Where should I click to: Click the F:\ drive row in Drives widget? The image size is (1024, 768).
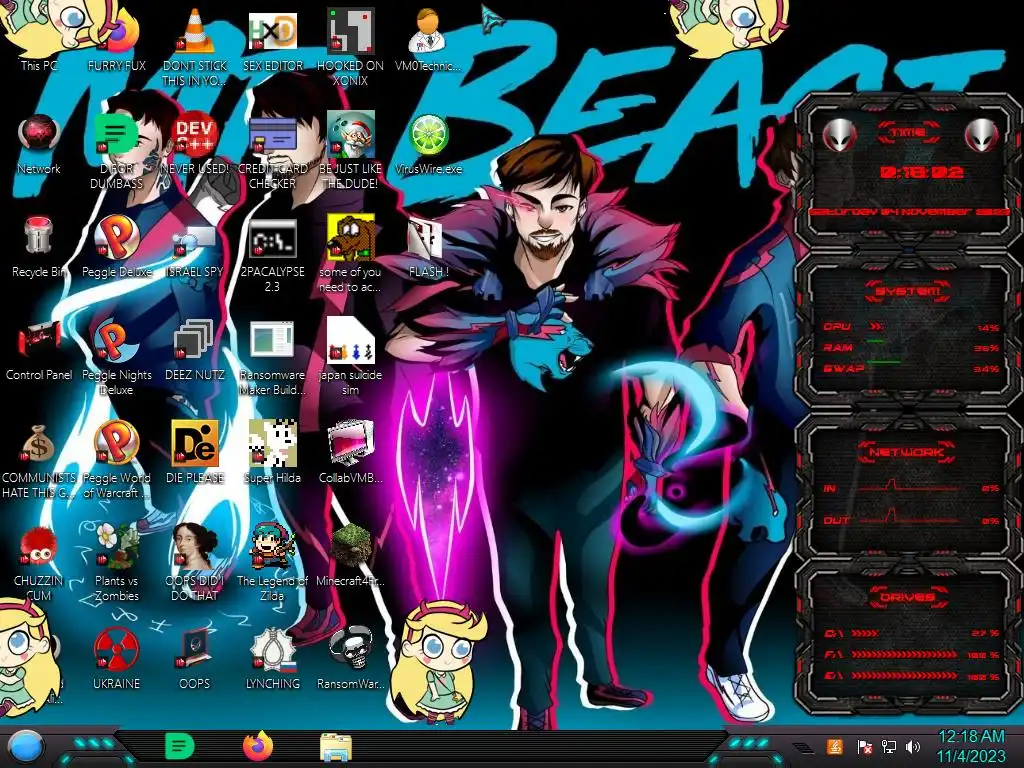pos(911,654)
